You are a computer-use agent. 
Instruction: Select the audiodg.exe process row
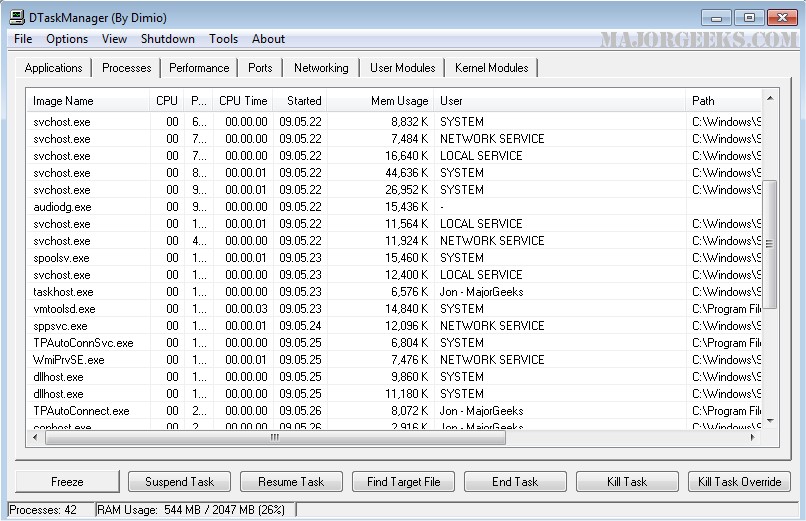(x=394, y=207)
